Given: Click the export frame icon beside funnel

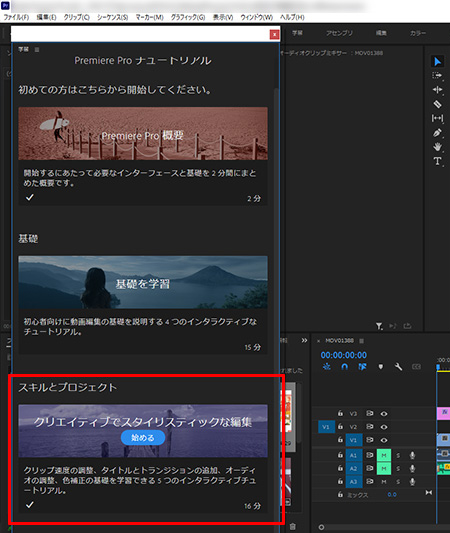Looking at the screenshot, I should [x=407, y=326].
